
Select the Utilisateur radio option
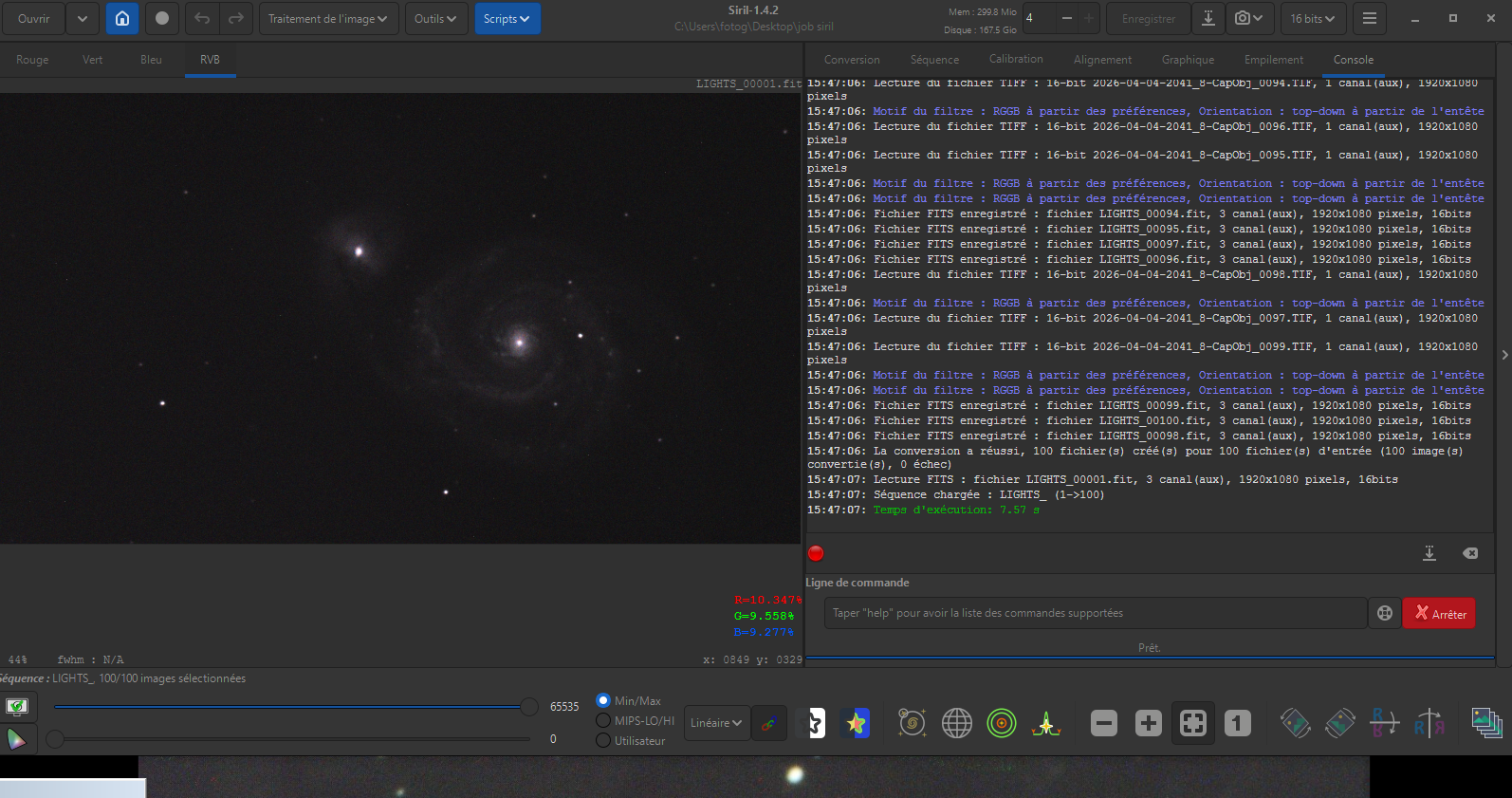click(603, 740)
